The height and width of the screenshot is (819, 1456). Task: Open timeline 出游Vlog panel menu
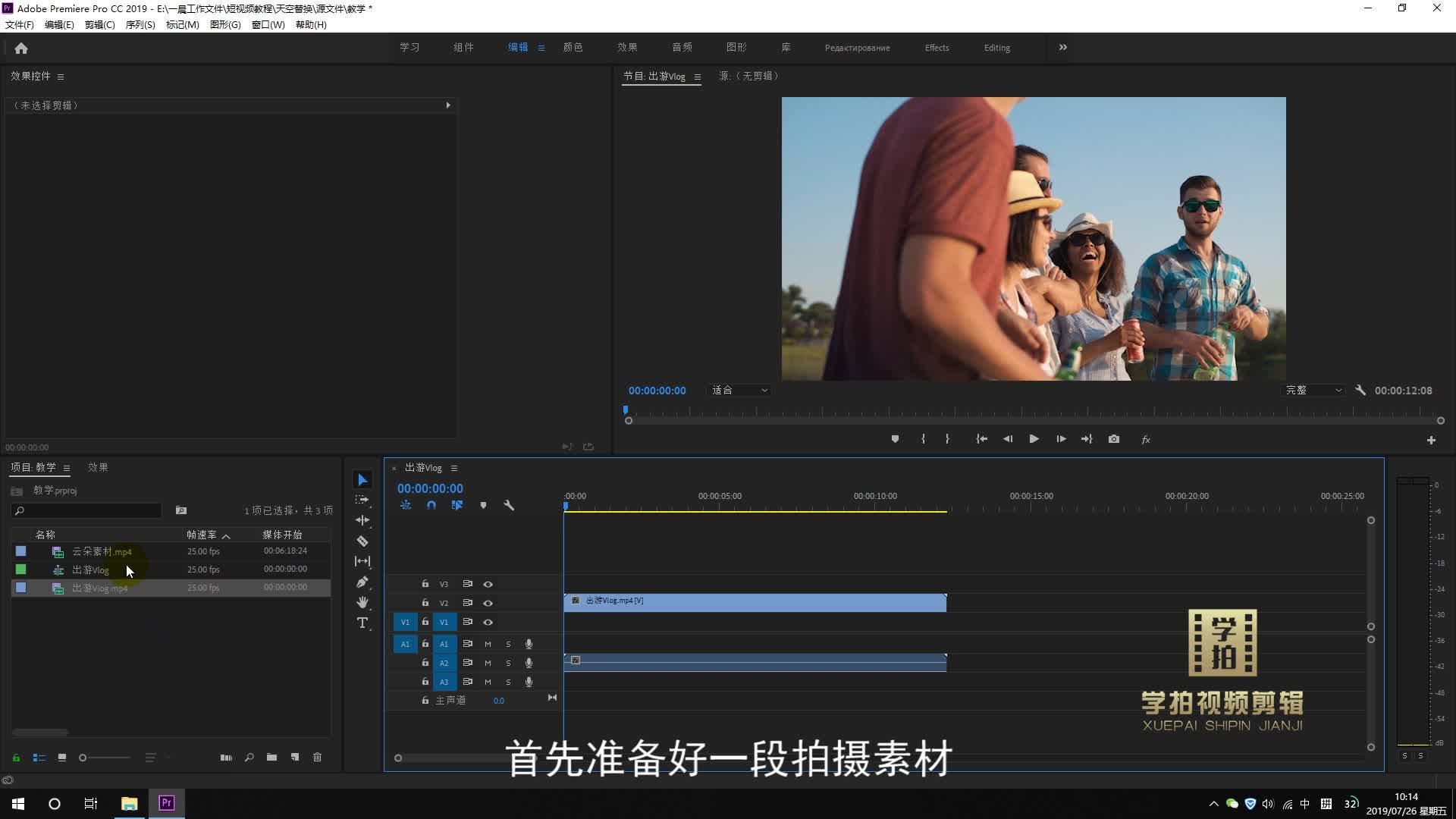[454, 468]
